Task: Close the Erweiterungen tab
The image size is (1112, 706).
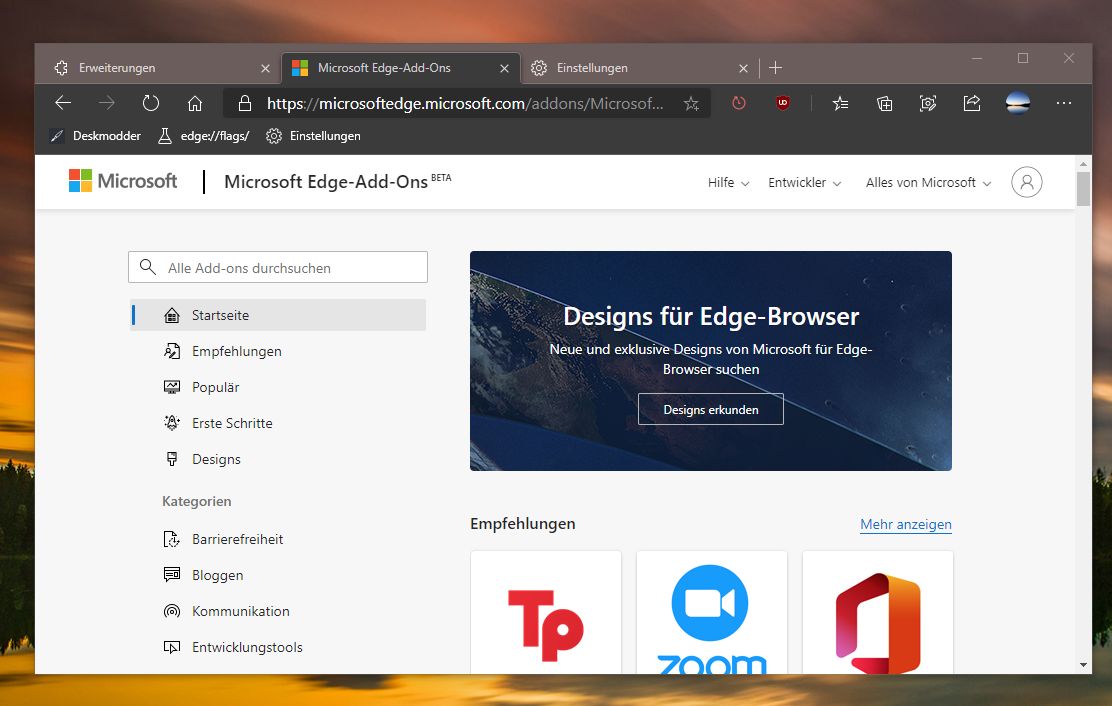Action: (265, 68)
